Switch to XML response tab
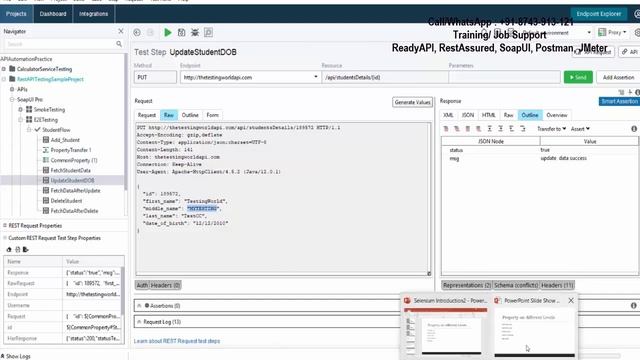Image resolution: width=640 pixels, height=360 pixels. 448,115
